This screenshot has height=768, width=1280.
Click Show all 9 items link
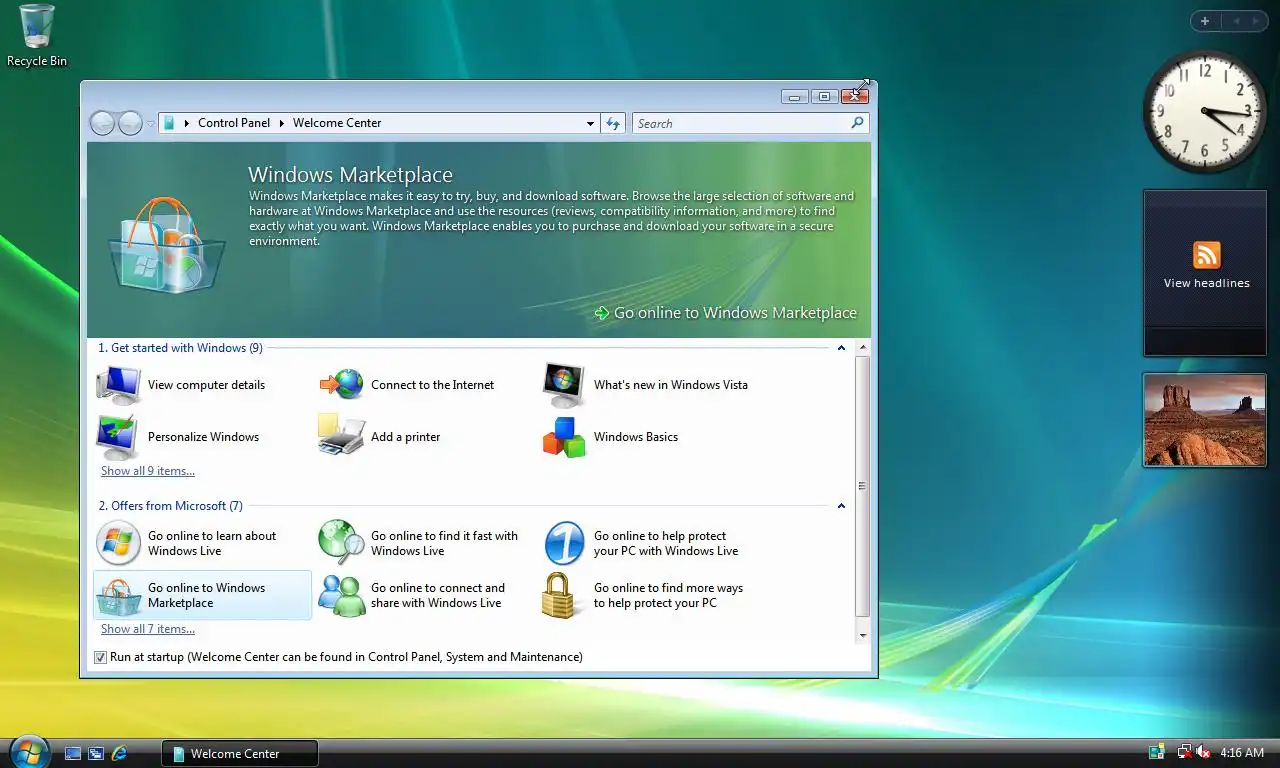click(x=148, y=471)
